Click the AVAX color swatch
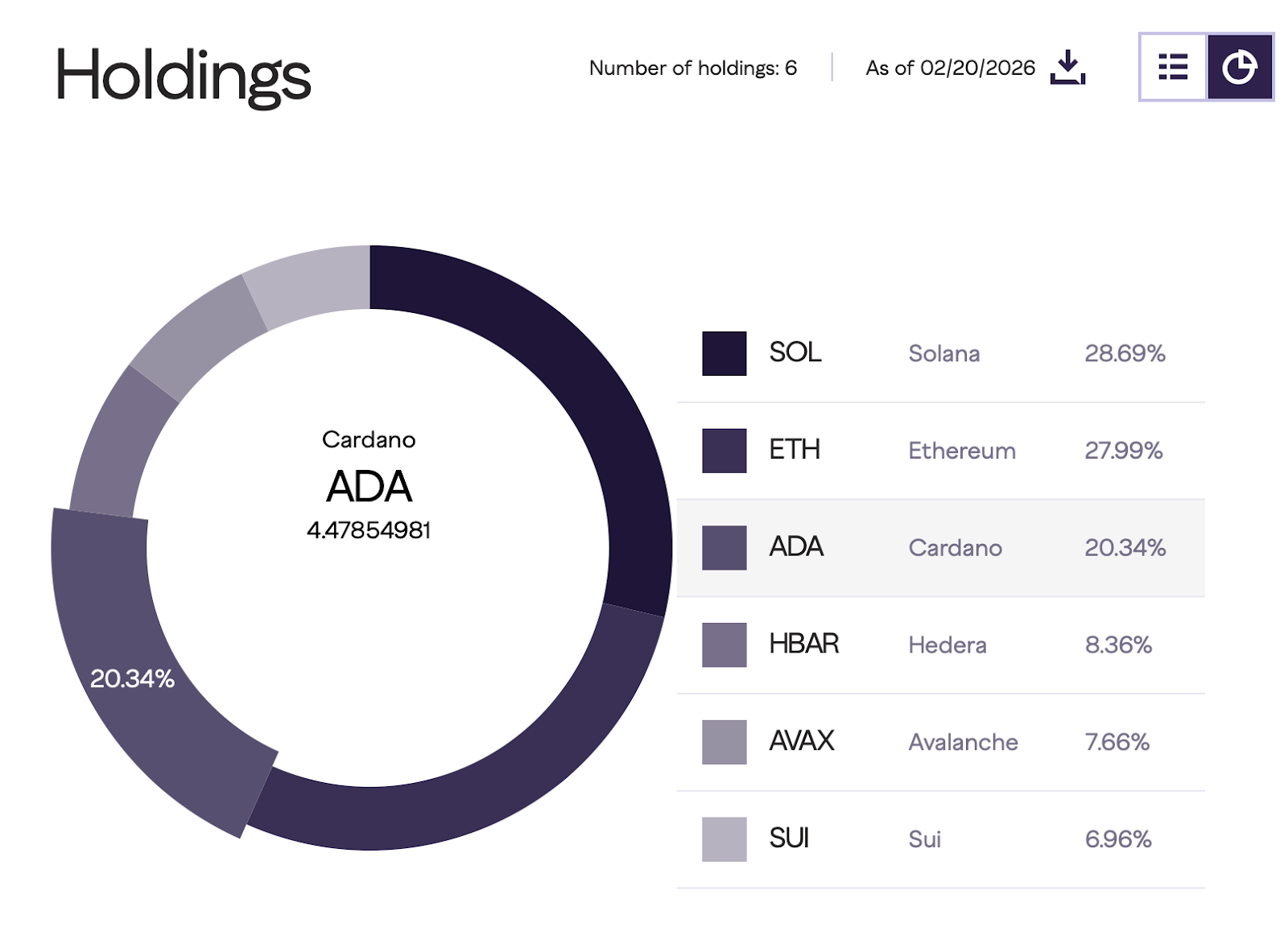The width and height of the screenshot is (1288, 935). 724,742
